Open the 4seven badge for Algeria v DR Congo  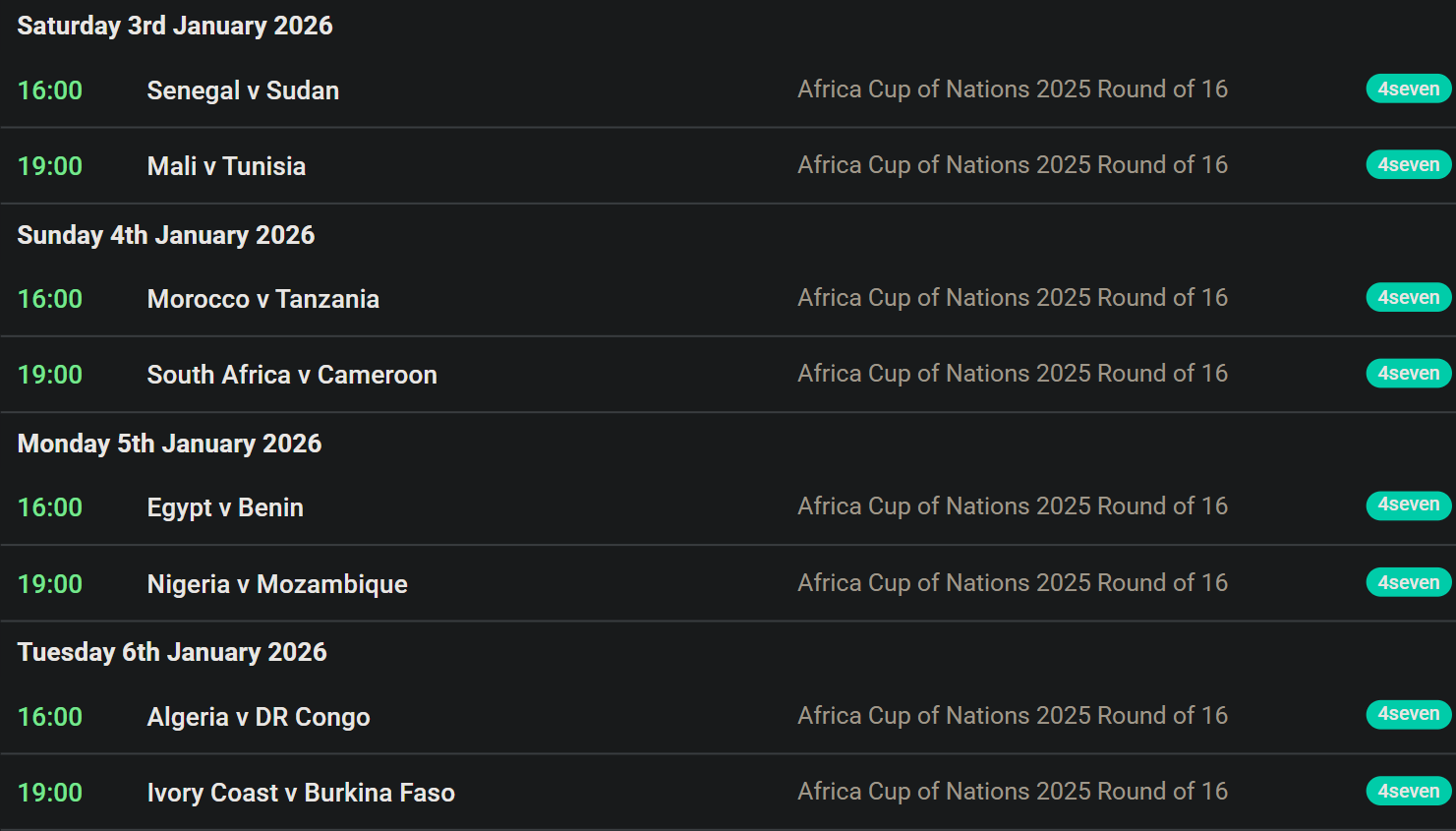coord(1408,715)
